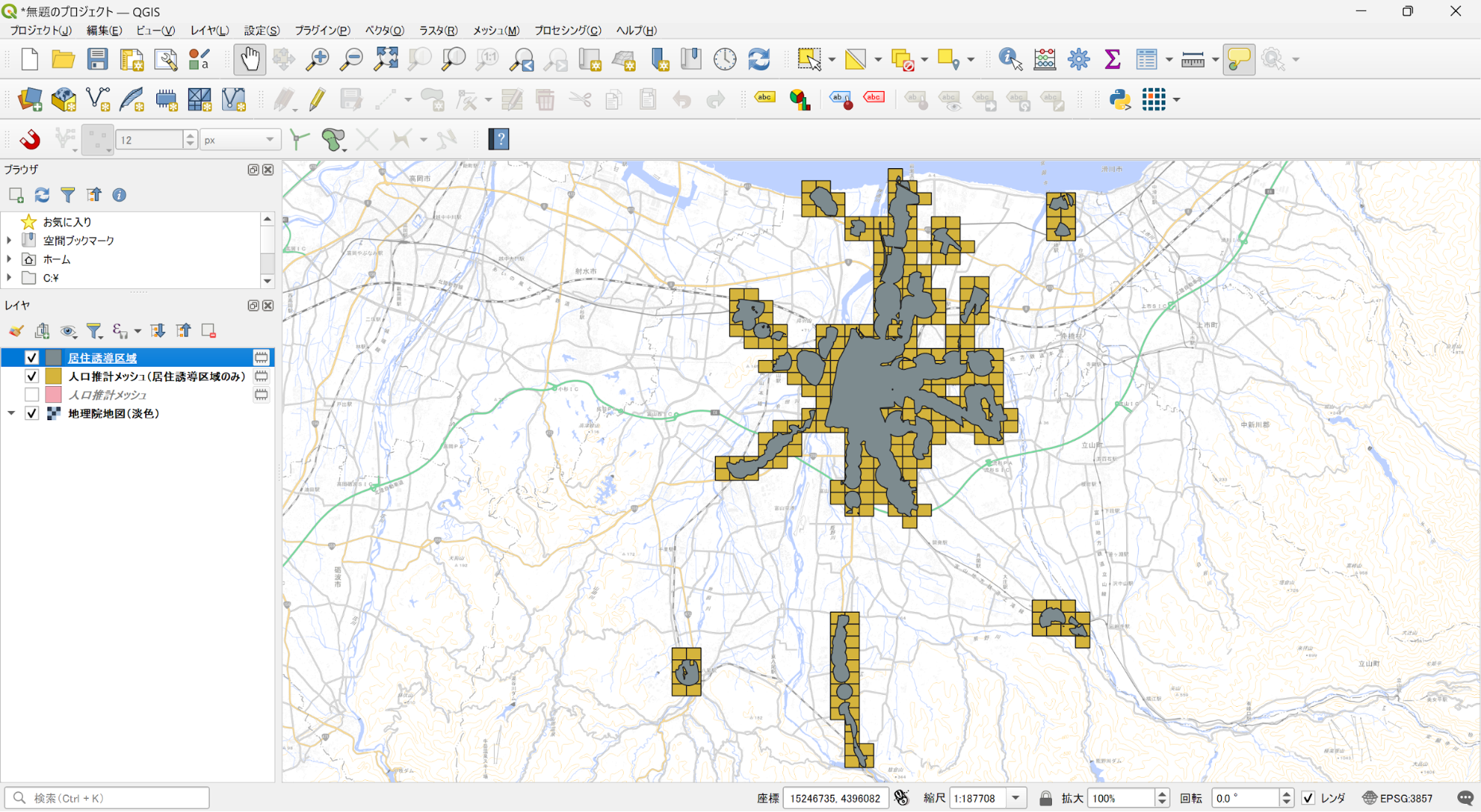
Task: Open the Processing Toolbox gear icon
Action: tap(1079, 59)
